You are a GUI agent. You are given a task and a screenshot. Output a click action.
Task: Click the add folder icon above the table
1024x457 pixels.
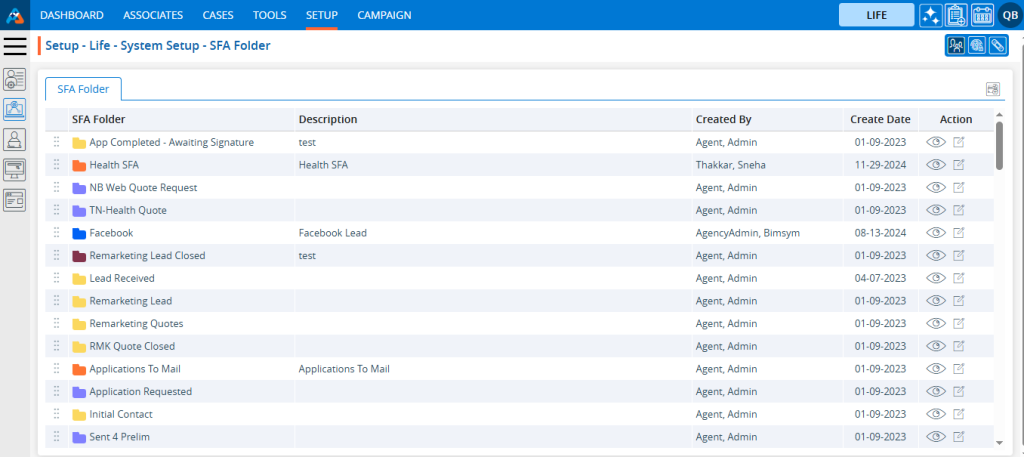coord(993,89)
